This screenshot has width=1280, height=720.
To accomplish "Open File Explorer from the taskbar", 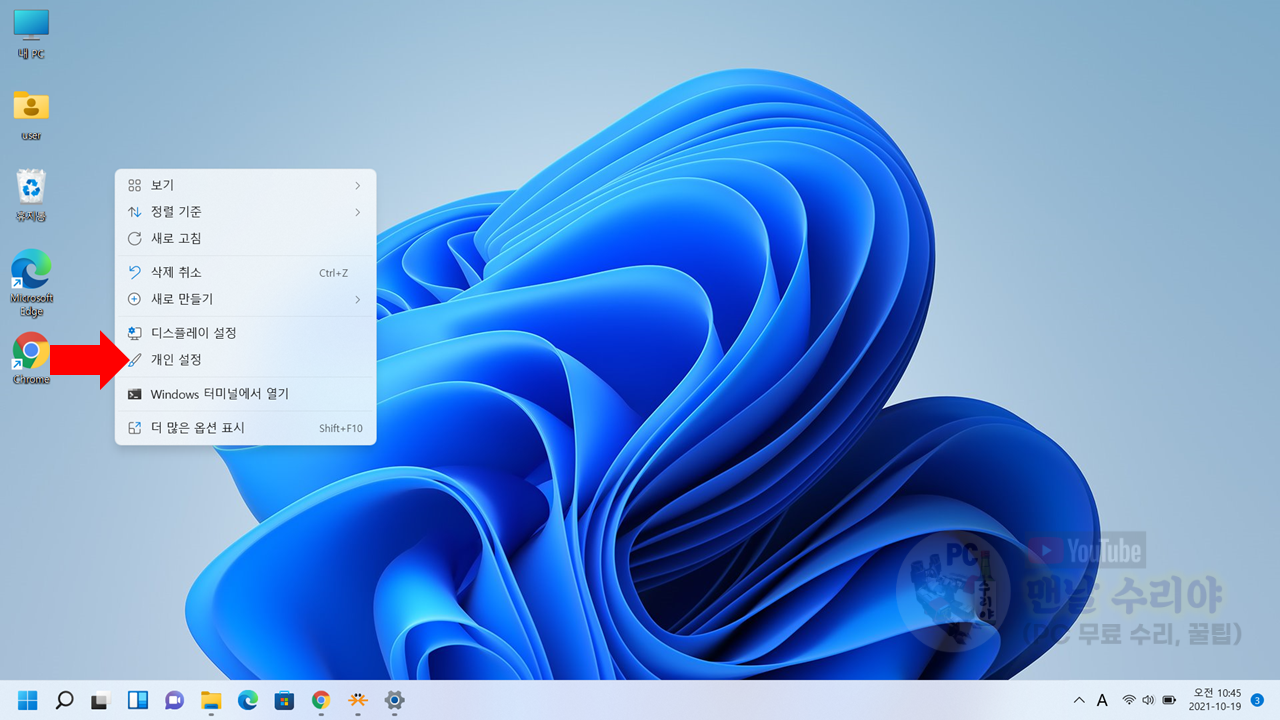I will click(211, 700).
